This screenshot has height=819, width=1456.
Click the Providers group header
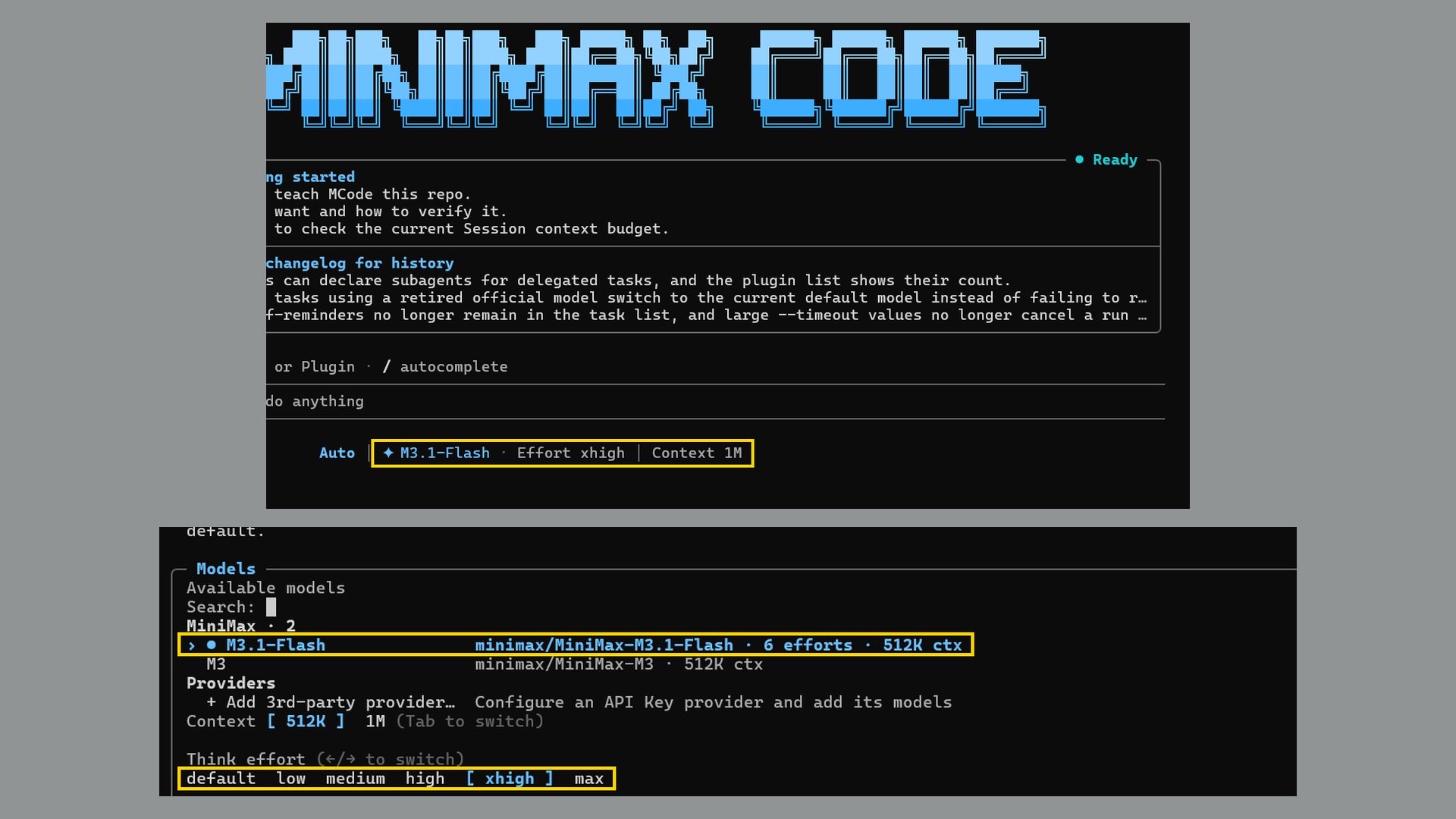click(231, 683)
